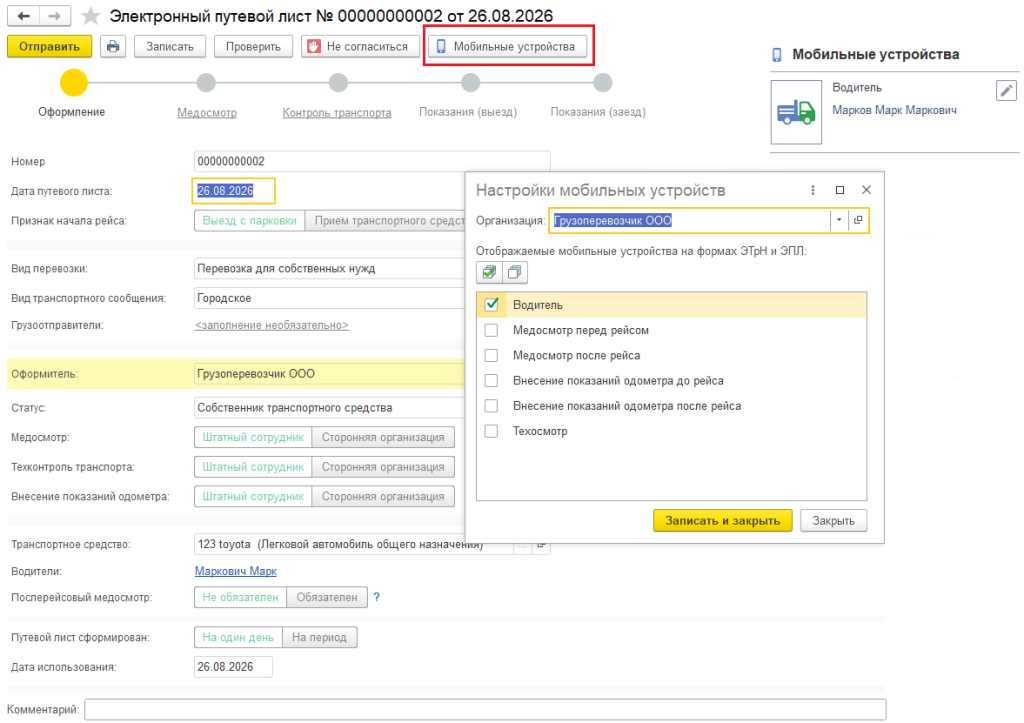Open help for Послерейсовый медосмотр
1024x723 pixels.
[x=376, y=597]
